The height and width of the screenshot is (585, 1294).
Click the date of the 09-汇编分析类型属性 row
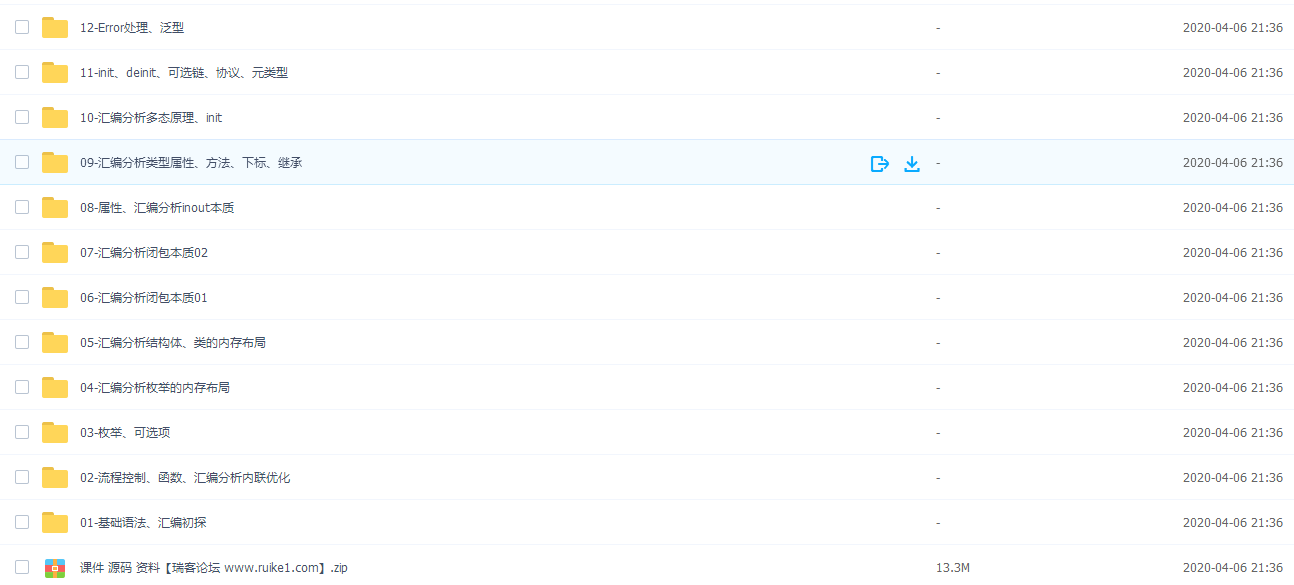(1233, 163)
